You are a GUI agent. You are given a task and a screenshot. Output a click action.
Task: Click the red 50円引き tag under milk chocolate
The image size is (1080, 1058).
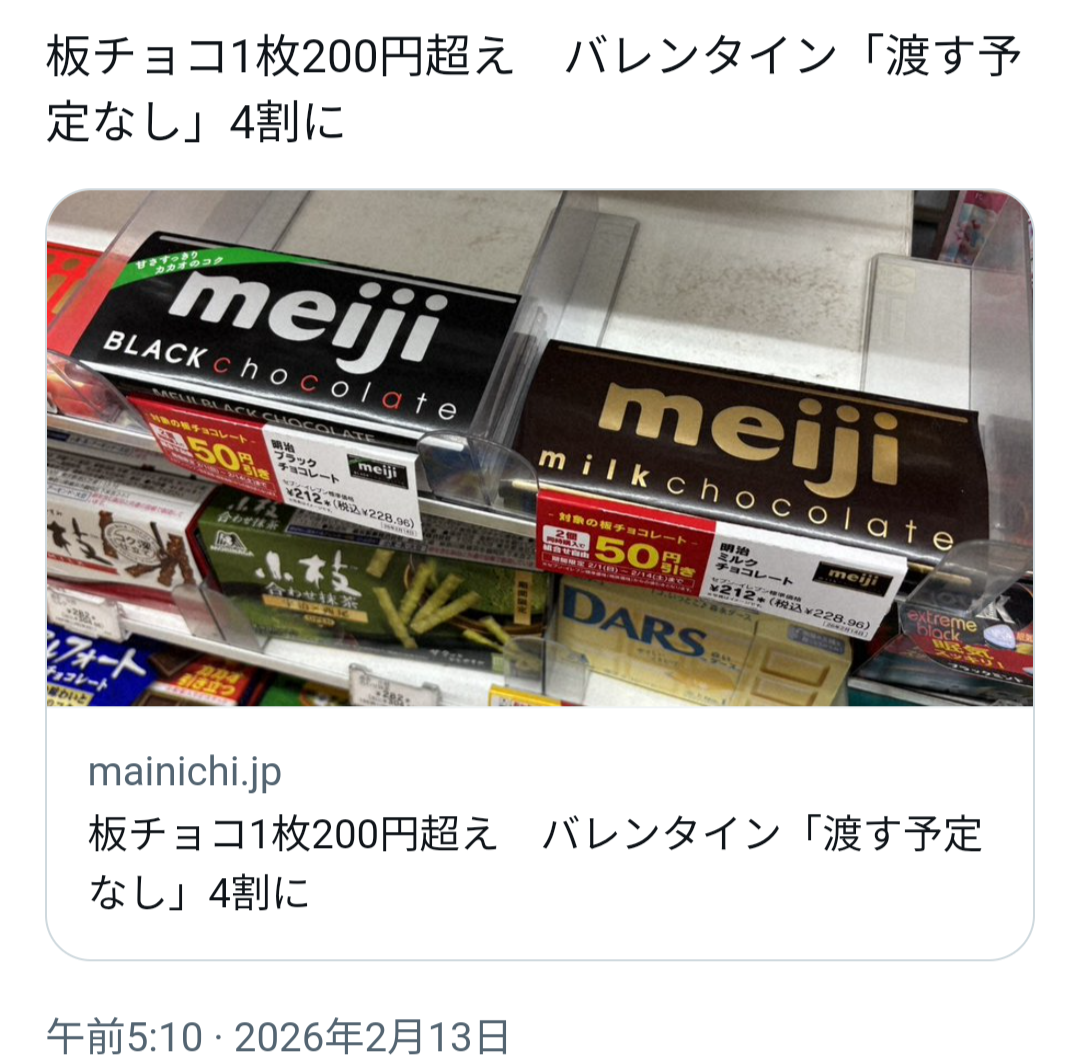click(x=623, y=544)
